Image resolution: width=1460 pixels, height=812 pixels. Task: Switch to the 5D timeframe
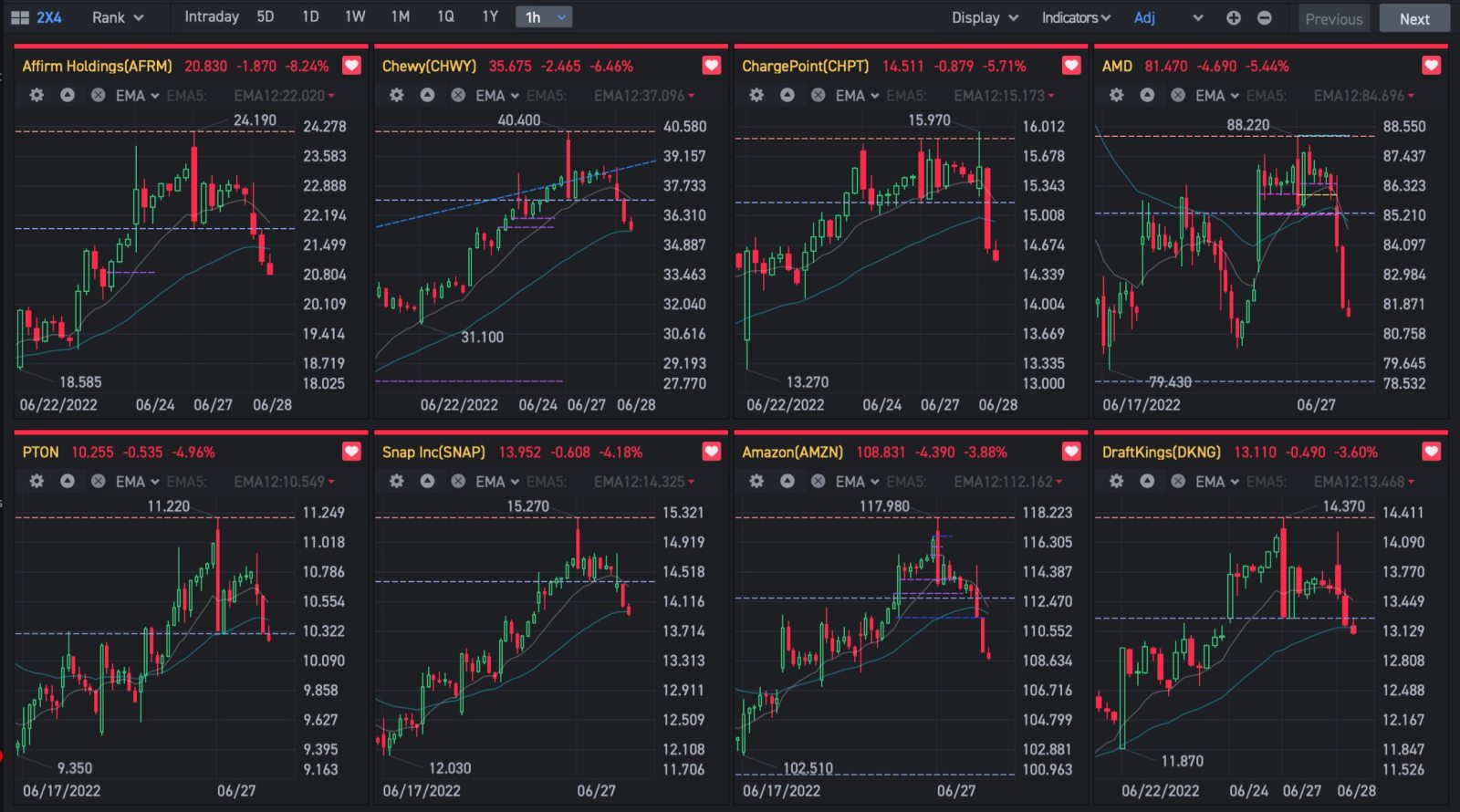coord(266,16)
